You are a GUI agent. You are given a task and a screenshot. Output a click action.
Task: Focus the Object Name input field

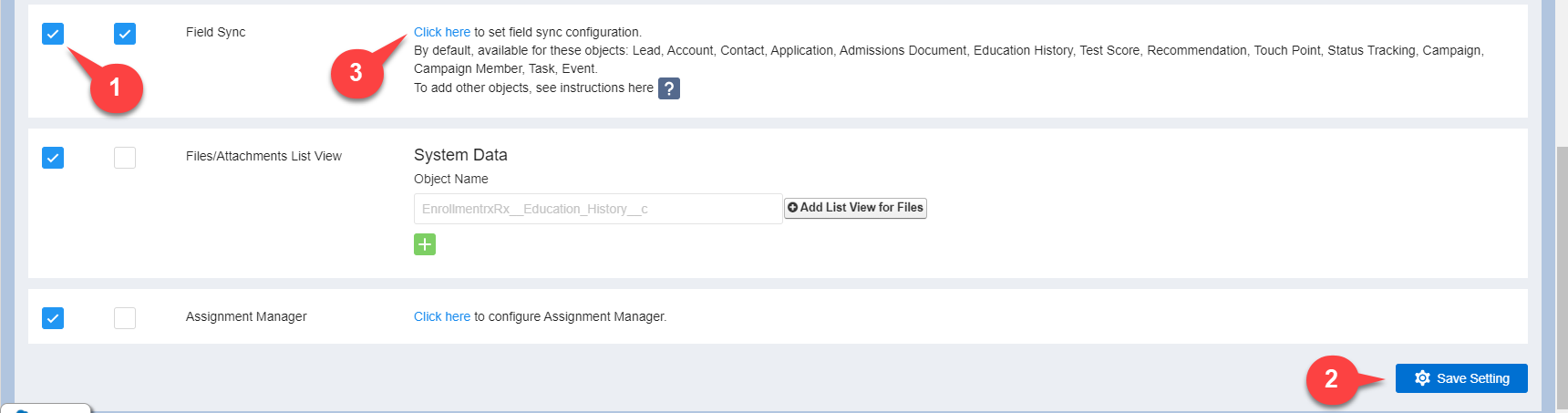coord(597,209)
